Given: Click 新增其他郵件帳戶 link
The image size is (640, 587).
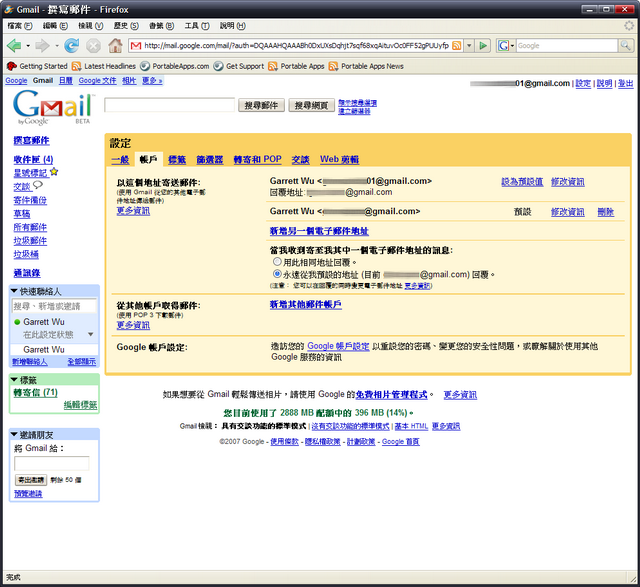Looking at the screenshot, I should (x=306, y=305).
